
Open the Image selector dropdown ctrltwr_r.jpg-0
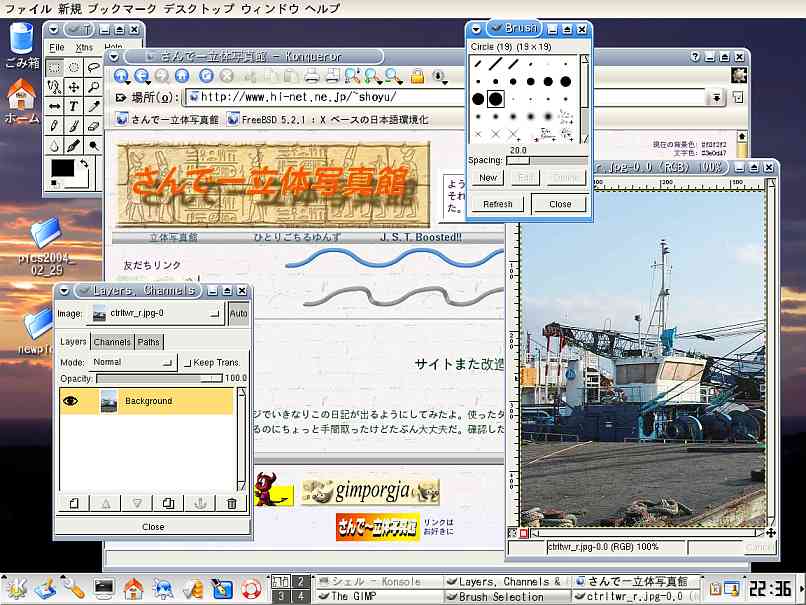(155, 313)
